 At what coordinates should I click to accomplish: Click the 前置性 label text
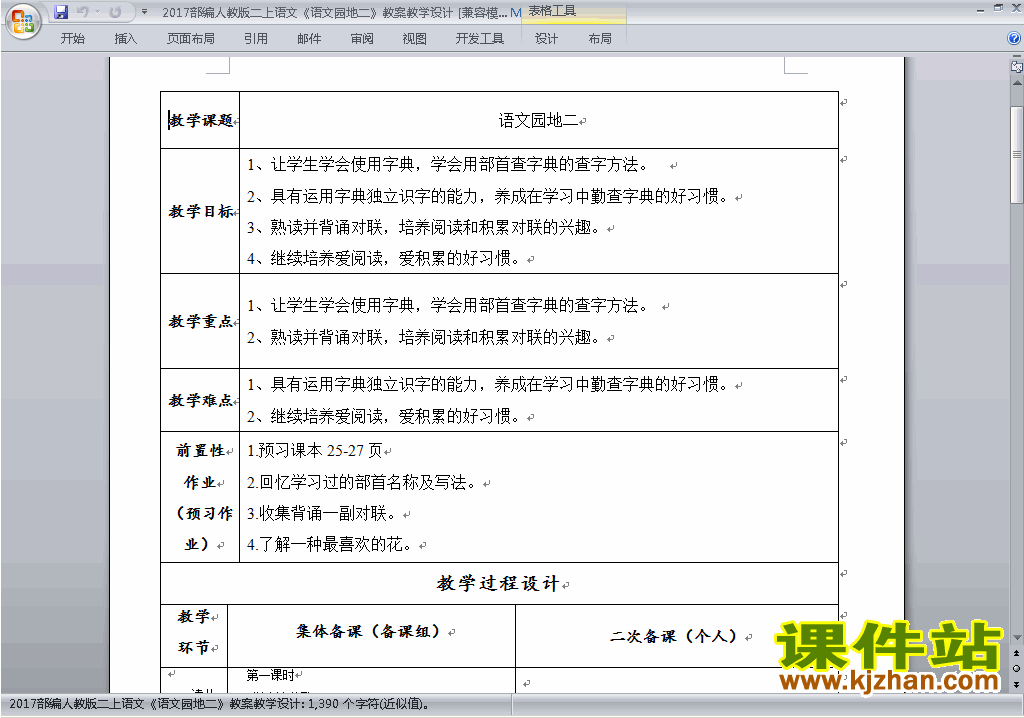pyautogui.click(x=200, y=451)
